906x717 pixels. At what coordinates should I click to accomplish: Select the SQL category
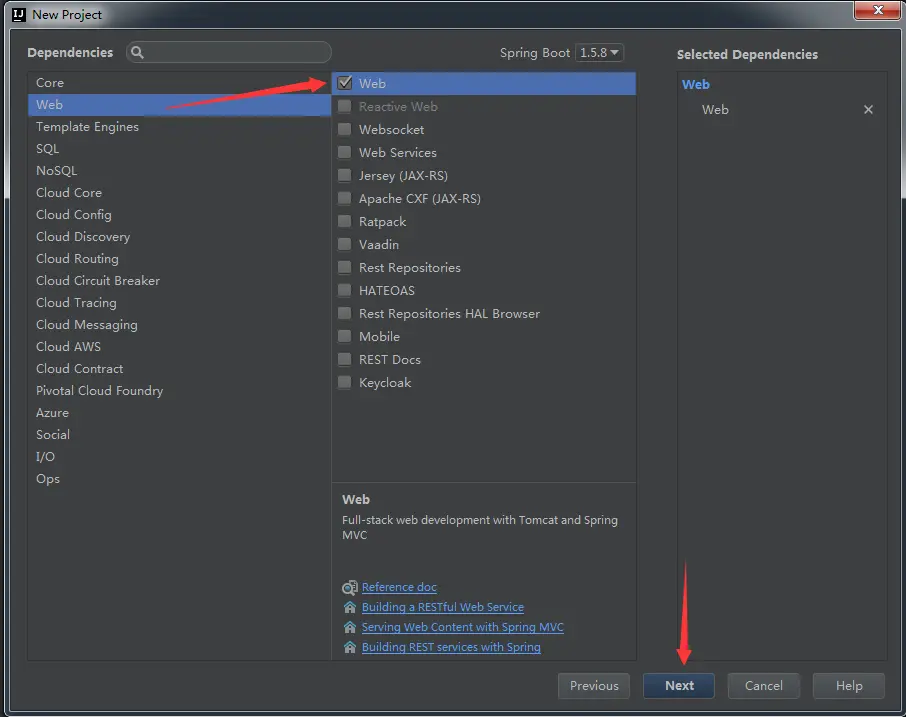click(x=179, y=148)
